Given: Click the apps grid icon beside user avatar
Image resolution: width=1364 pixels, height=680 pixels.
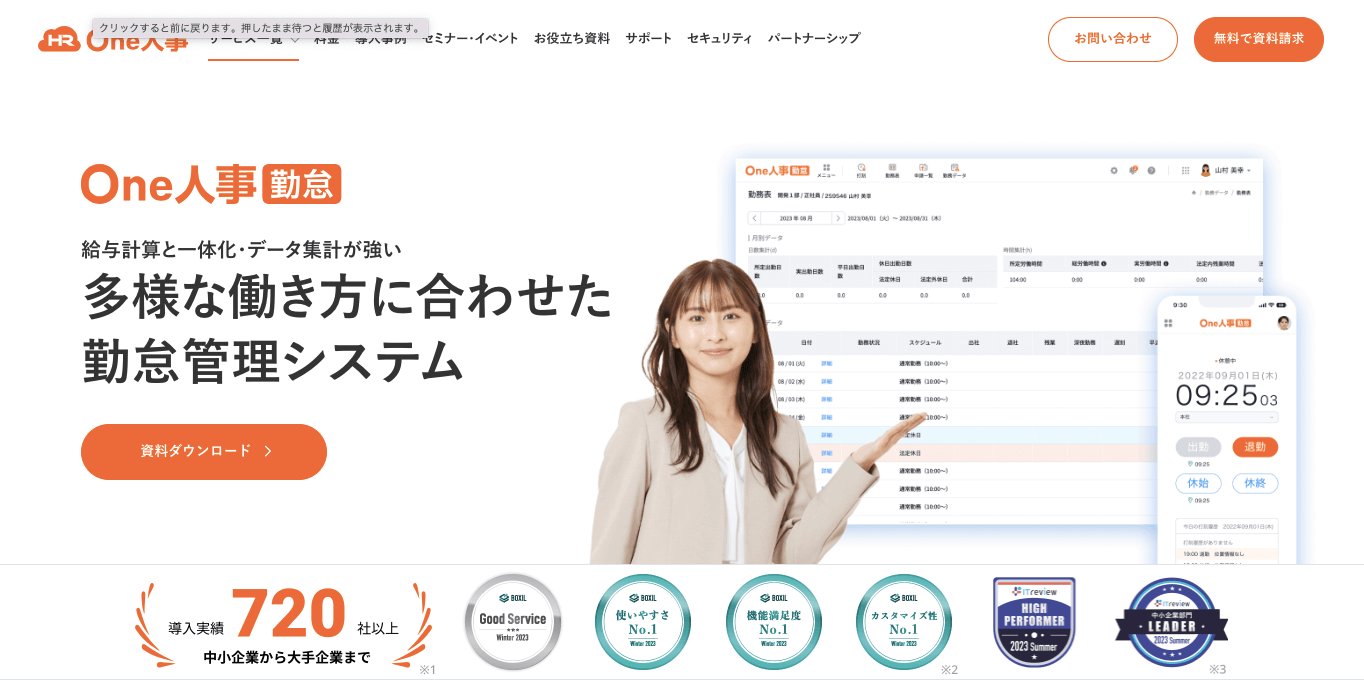Looking at the screenshot, I should [x=1186, y=170].
